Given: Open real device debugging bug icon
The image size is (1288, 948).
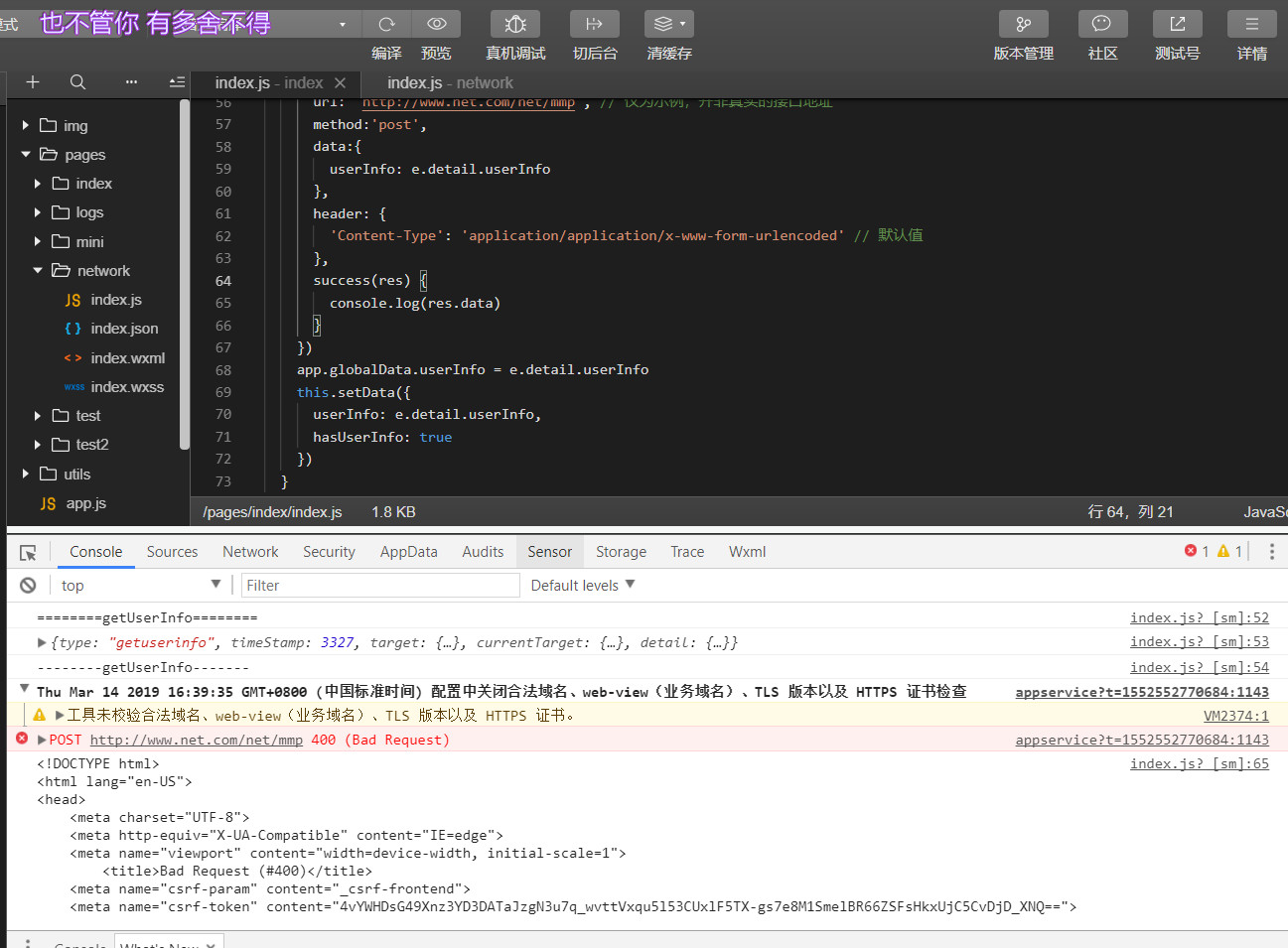Looking at the screenshot, I should [515, 24].
